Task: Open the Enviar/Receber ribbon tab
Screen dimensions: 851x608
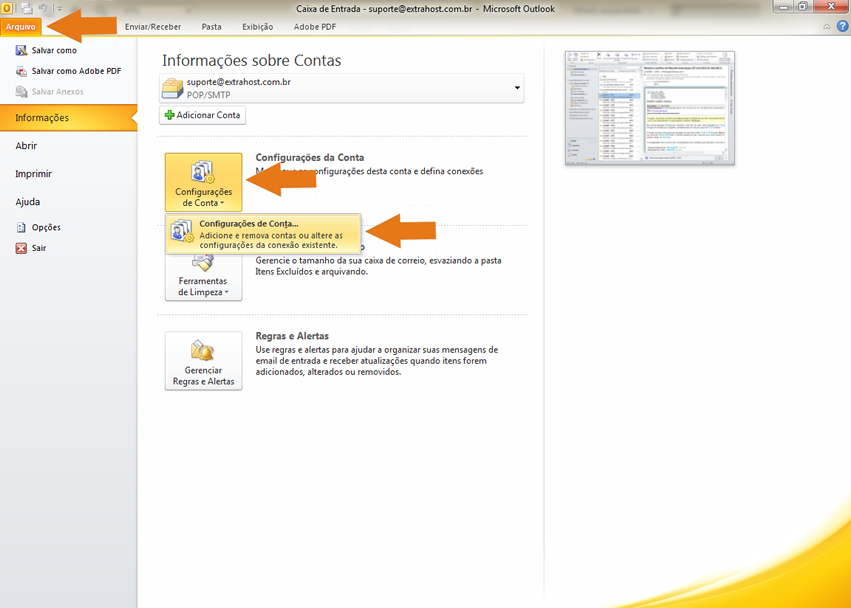Action: [x=153, y=26]
